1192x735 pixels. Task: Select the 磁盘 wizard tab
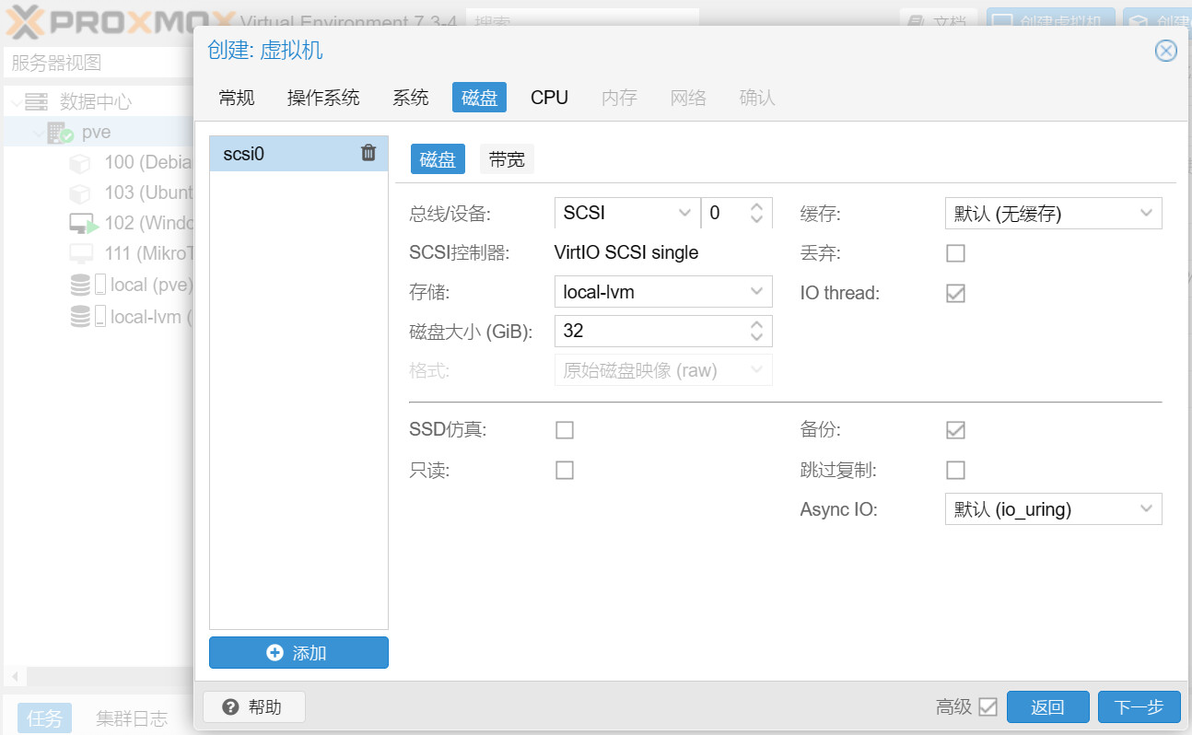click(479, 98)
